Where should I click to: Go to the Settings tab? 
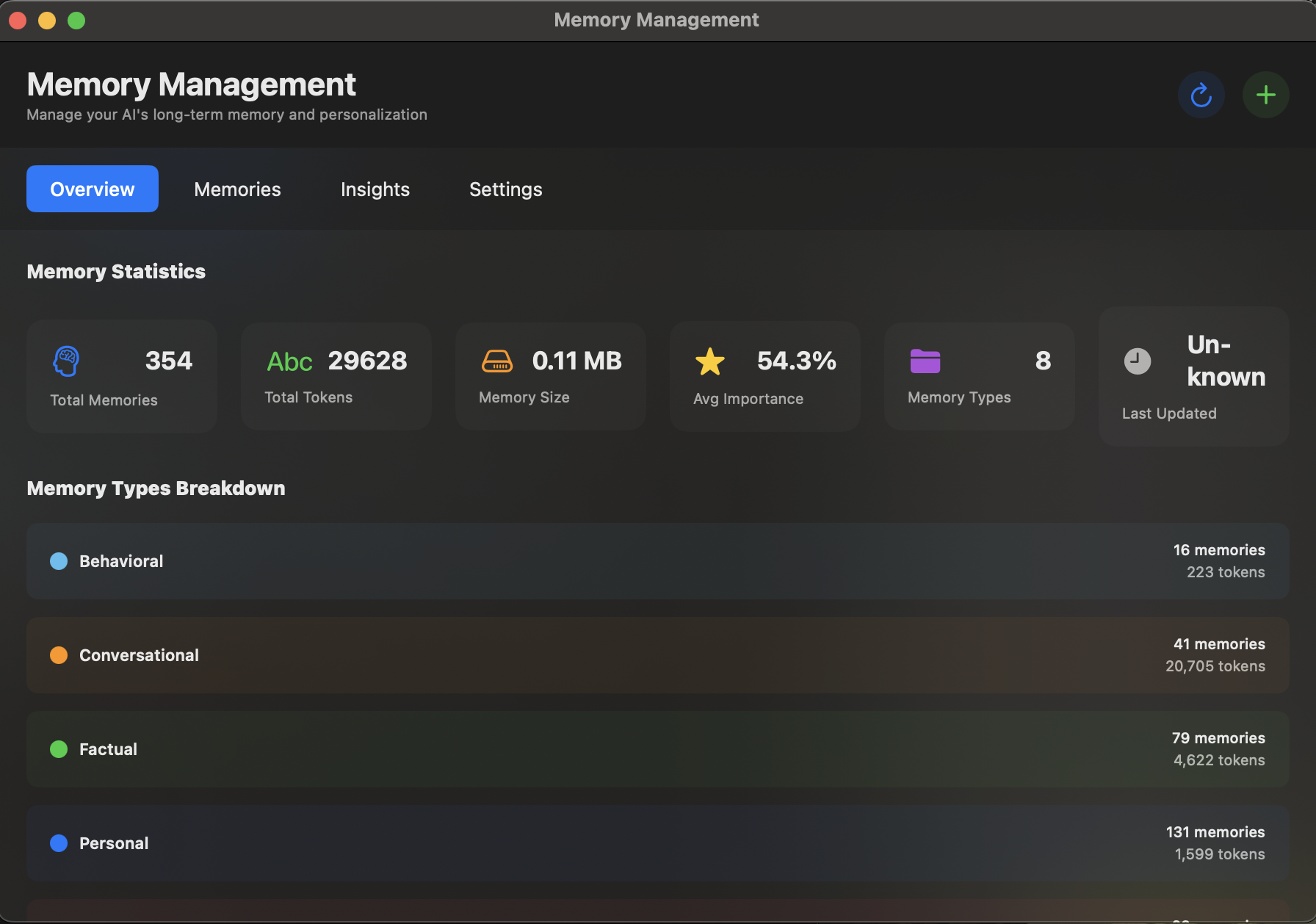[506, 190]
